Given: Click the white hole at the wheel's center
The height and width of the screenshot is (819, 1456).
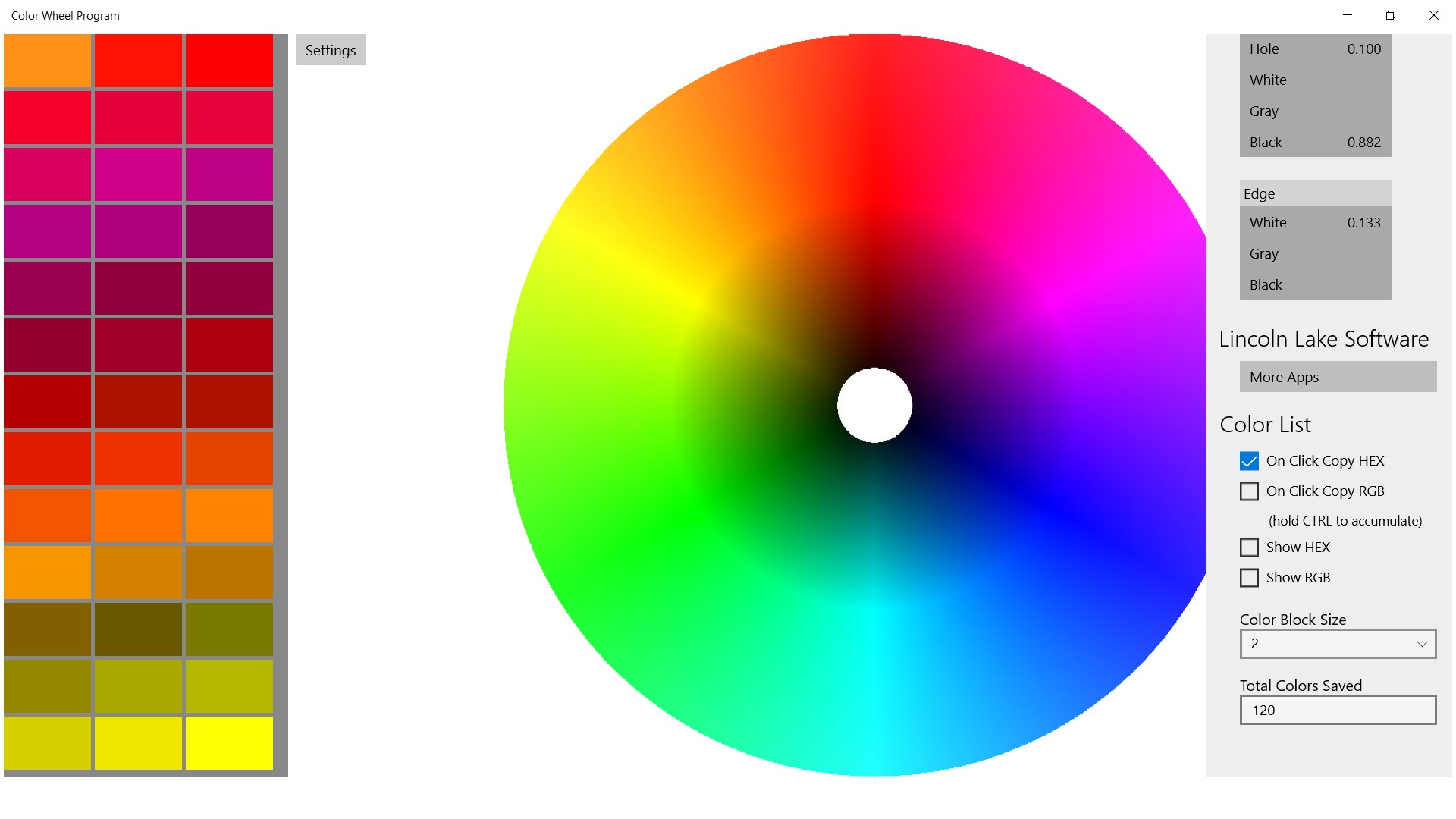Looking at the screenshot, I should [x=874, y=406].
